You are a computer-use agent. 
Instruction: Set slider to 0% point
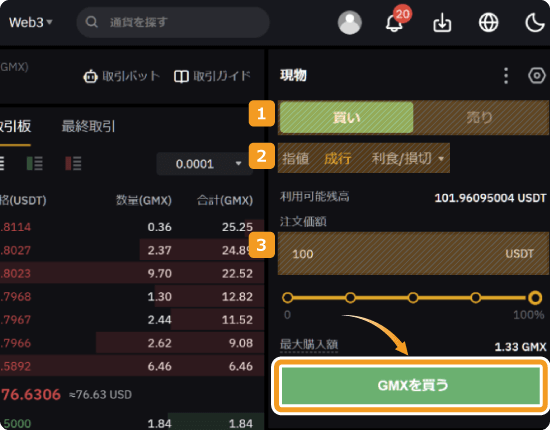point(287,298)
